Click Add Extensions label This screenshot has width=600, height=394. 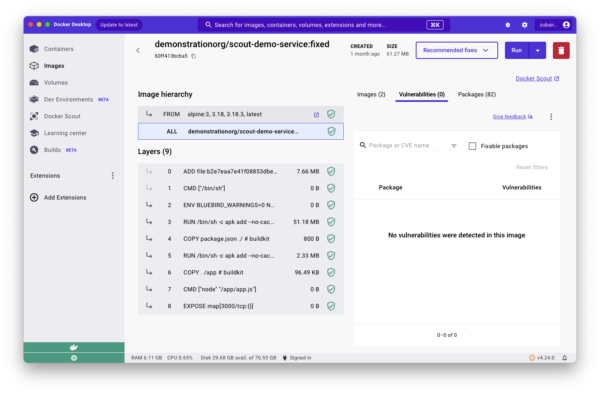[65, 197]
